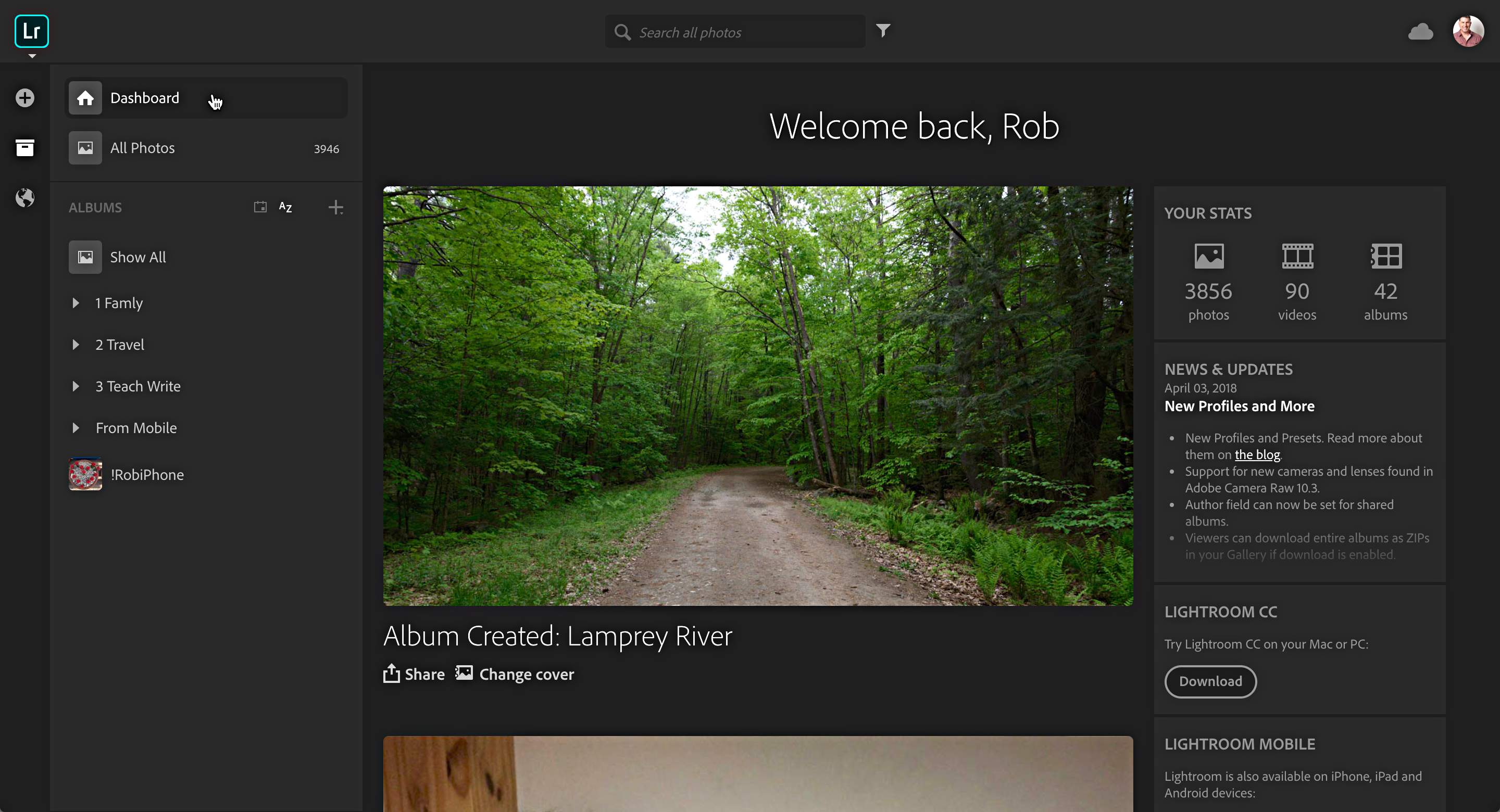Viewport: 1500px width, 812px height.
Task: Click the filter funnel icon
Action: [x=884, y=31]
